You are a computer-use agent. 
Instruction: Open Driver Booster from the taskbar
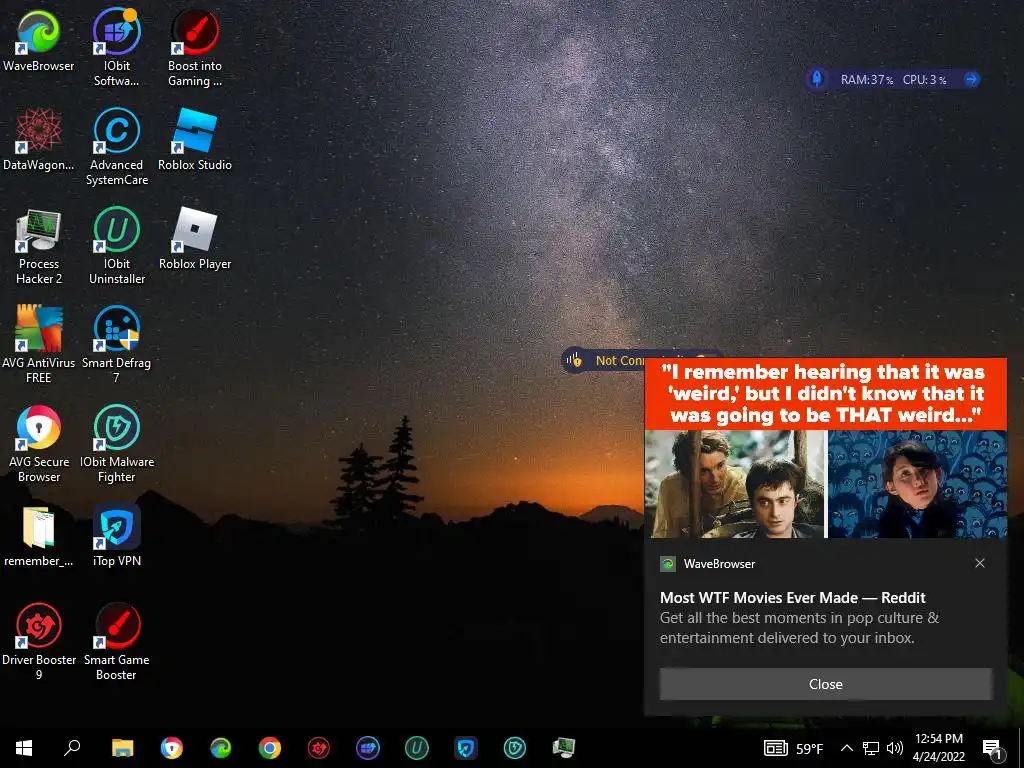tap(319, 748)
